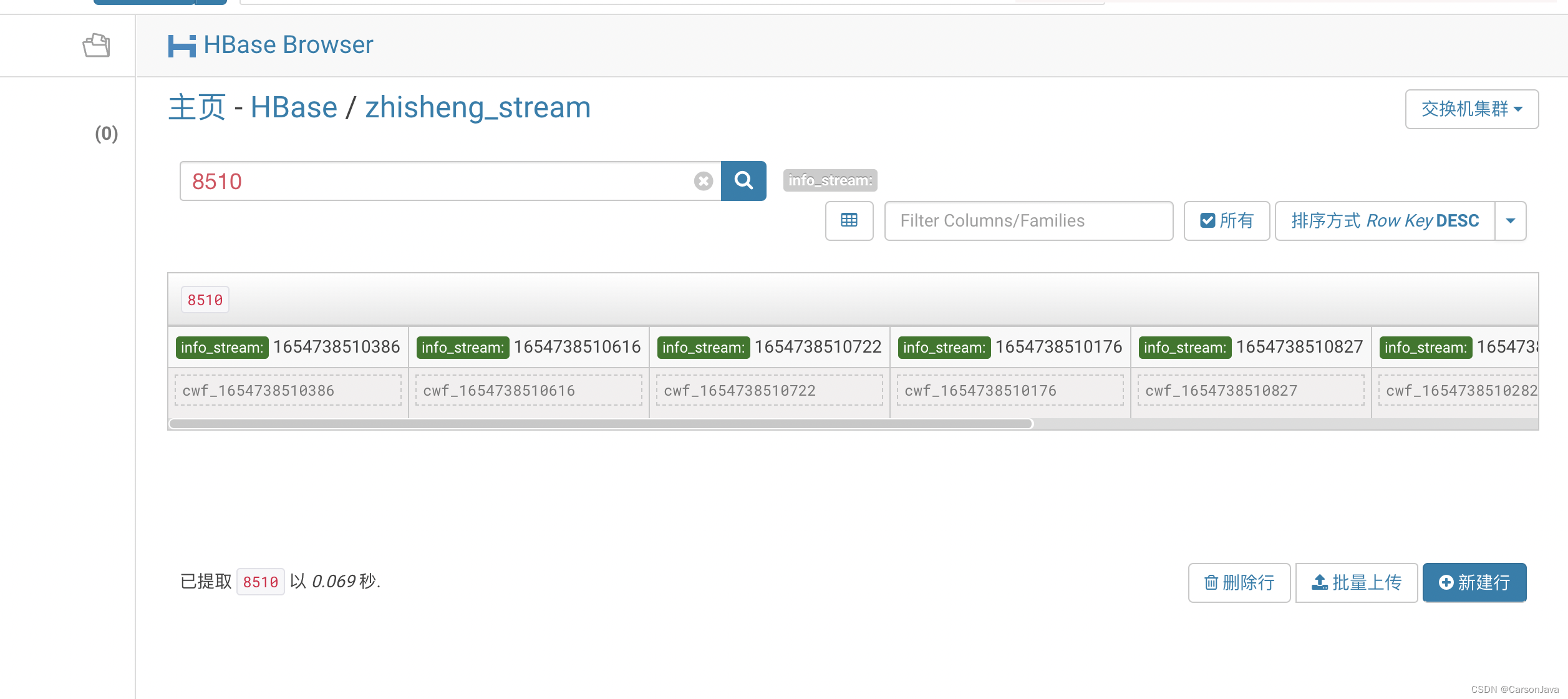Click the horizontal scrollbar of the row
The width and height of the screenshot is (1568, 699).
601,424
